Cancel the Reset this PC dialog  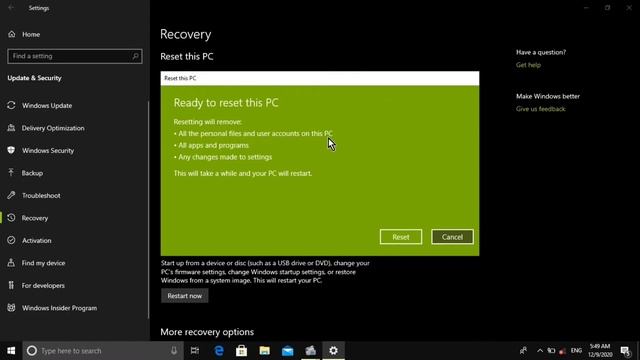point(452,237)
